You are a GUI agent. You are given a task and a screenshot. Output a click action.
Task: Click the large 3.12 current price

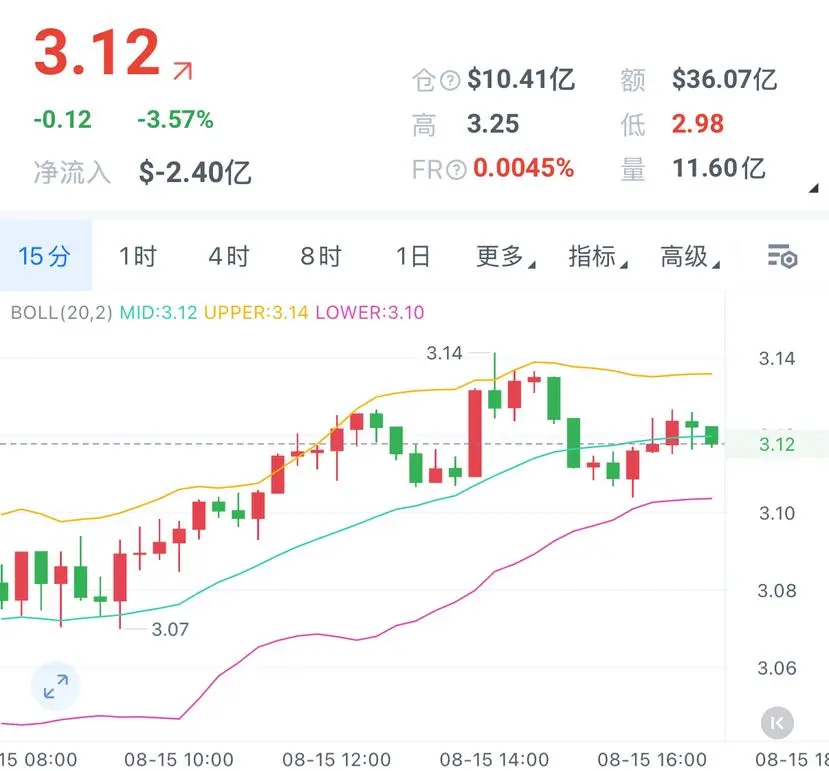click(97, 52)
